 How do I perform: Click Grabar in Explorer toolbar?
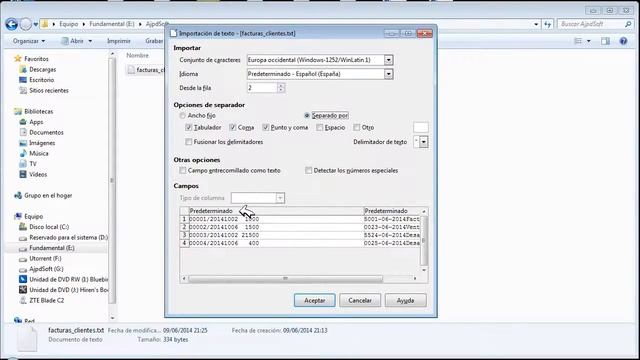(154, 41)
